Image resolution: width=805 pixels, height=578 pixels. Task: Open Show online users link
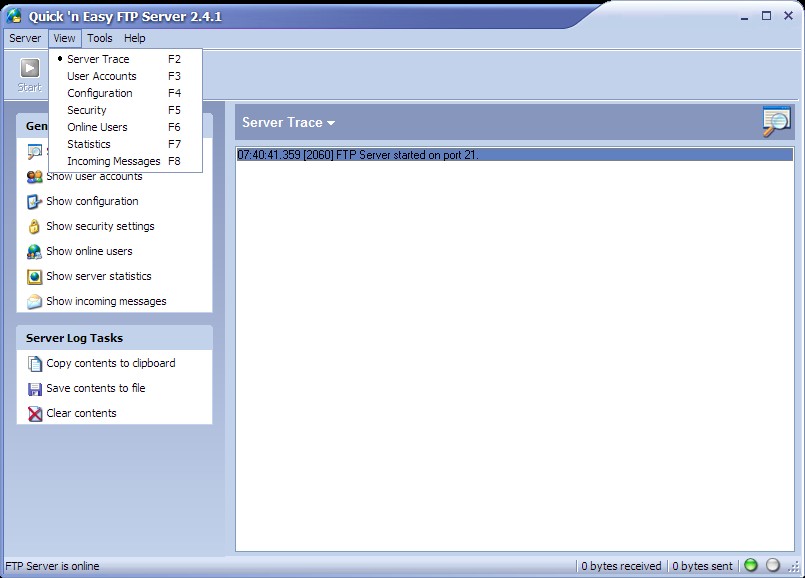click(89, 251)
